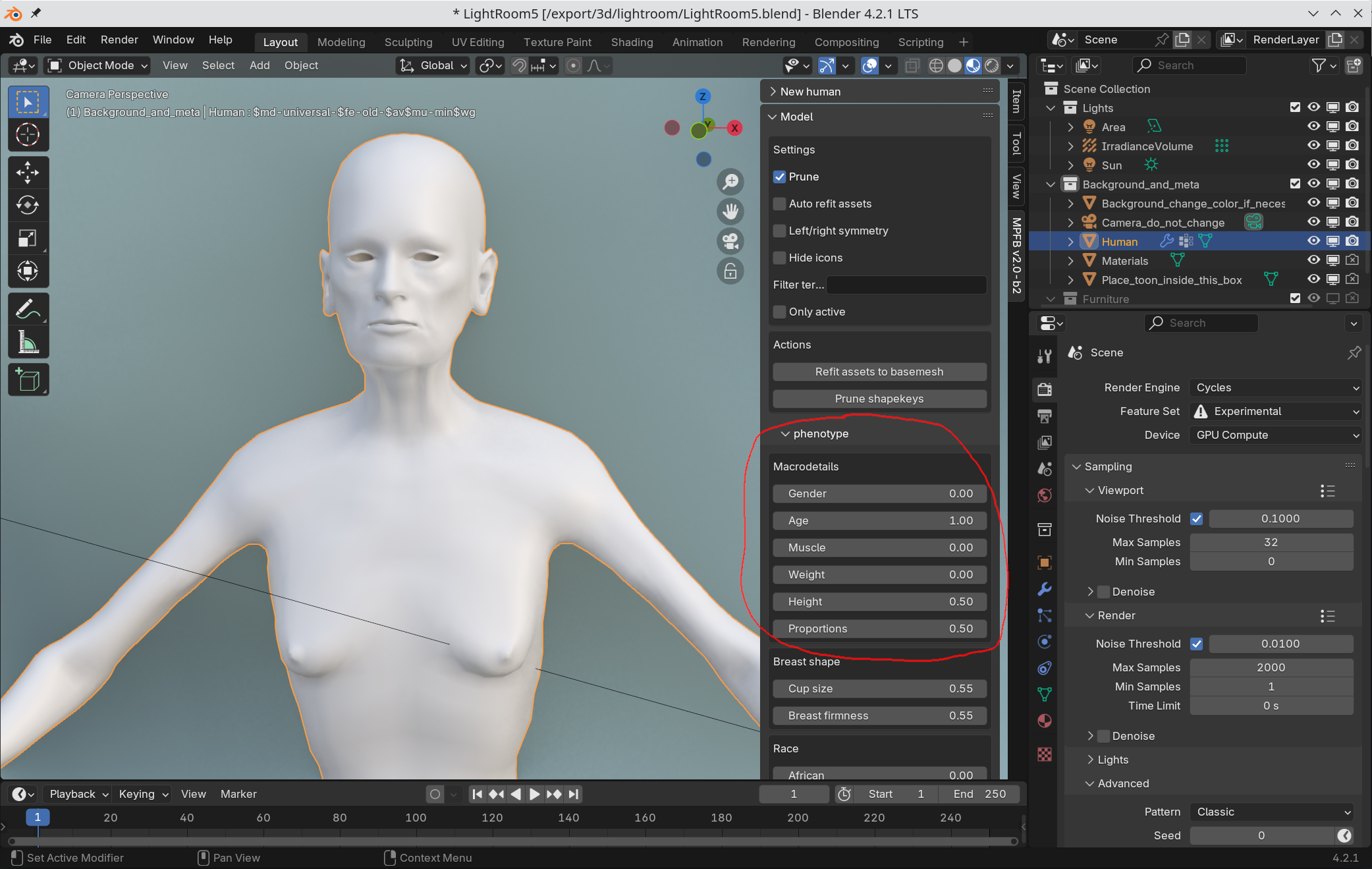The width and height of the screenshot is (1372, 869).
Task: Expand the New human panel
Action: point(773,92)
